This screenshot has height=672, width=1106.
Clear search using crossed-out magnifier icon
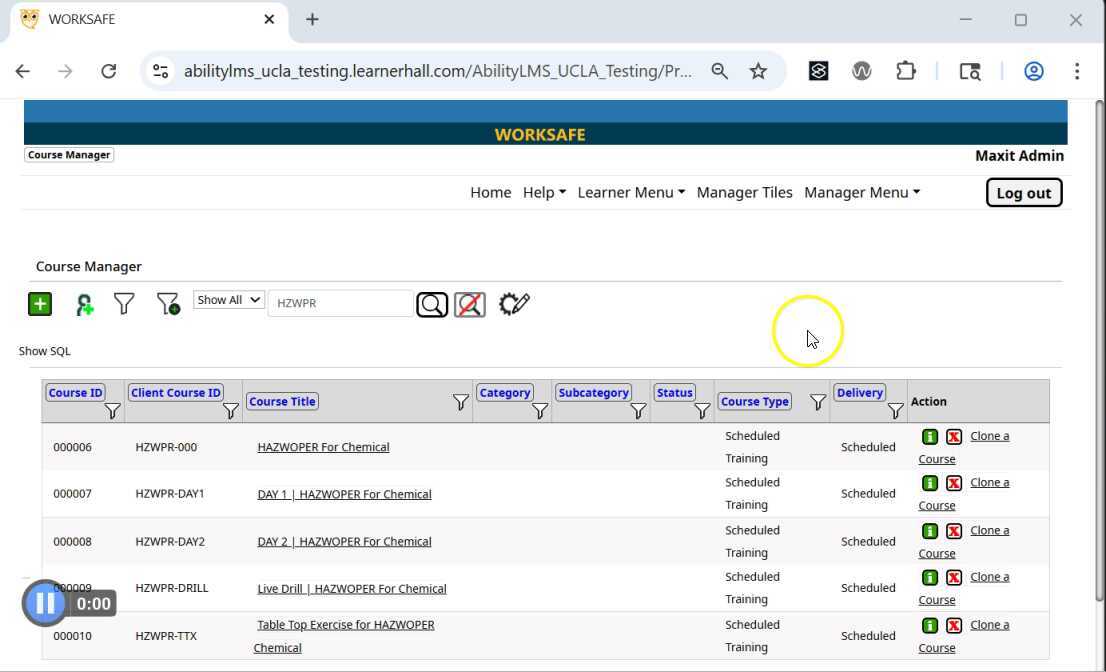[x=470, y=304]
